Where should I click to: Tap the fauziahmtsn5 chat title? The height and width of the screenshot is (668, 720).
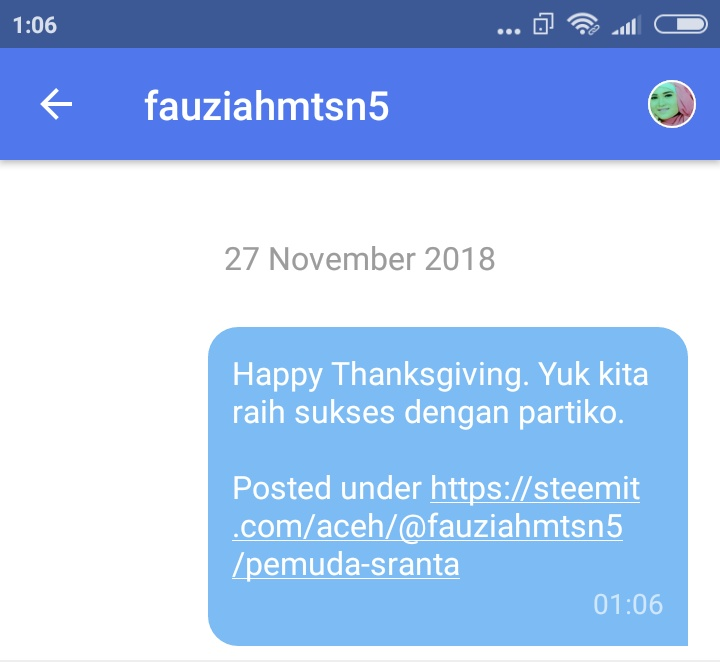(x=266, y=106)
